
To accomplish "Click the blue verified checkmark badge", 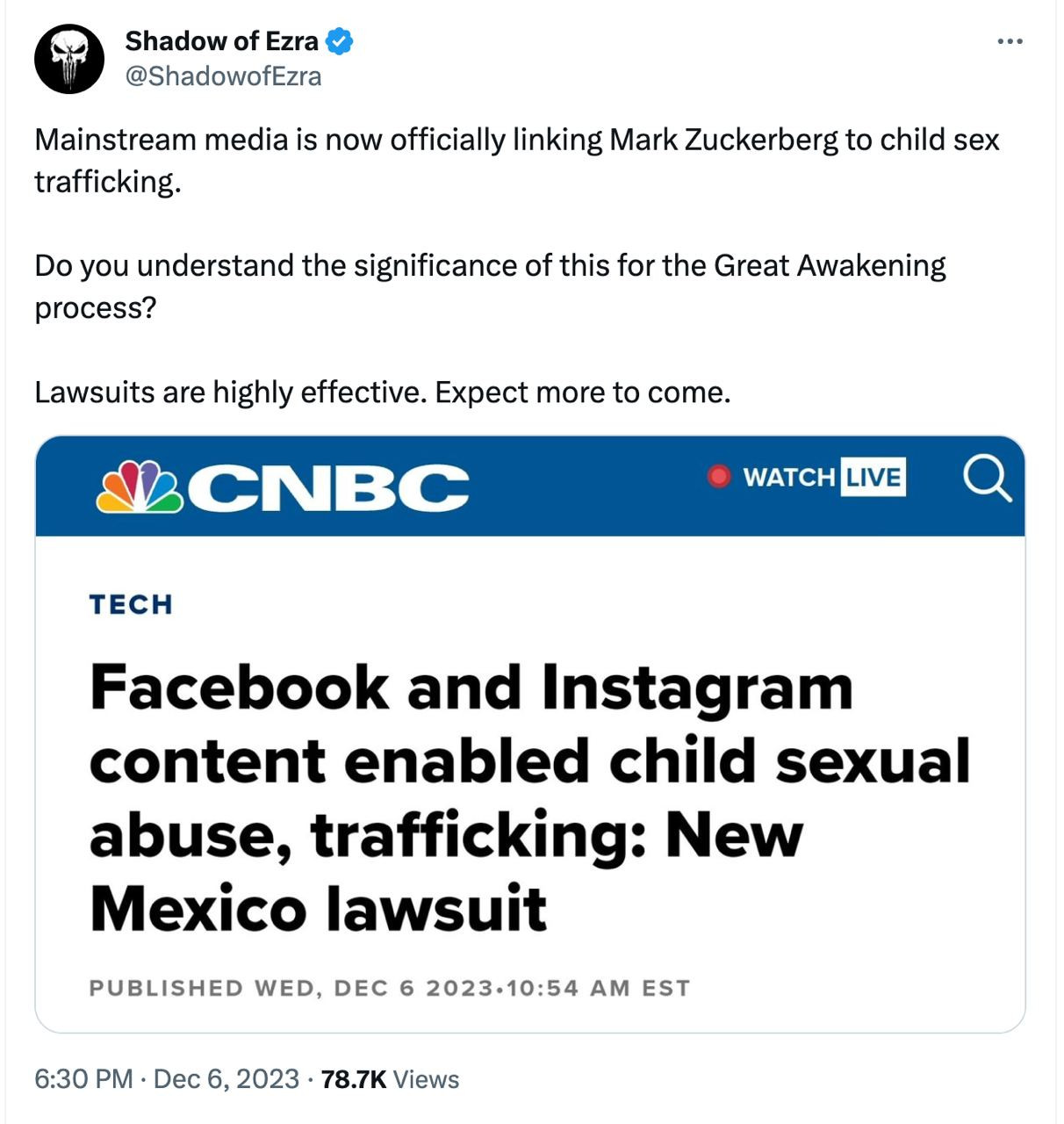I will click(340, 41).
